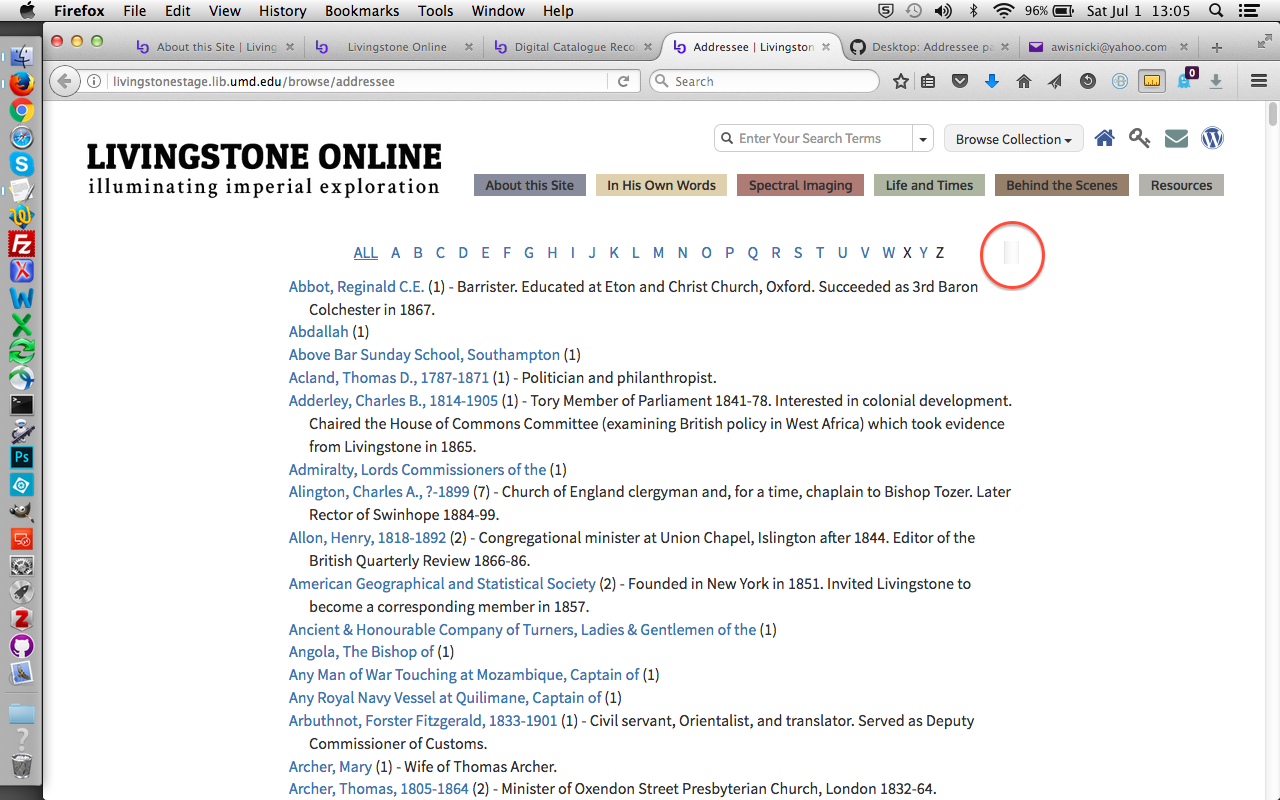Image resolution: width=1280 pixels, height=800 pixels.
Task: Open new tab with plus button
Action: 1217,47
